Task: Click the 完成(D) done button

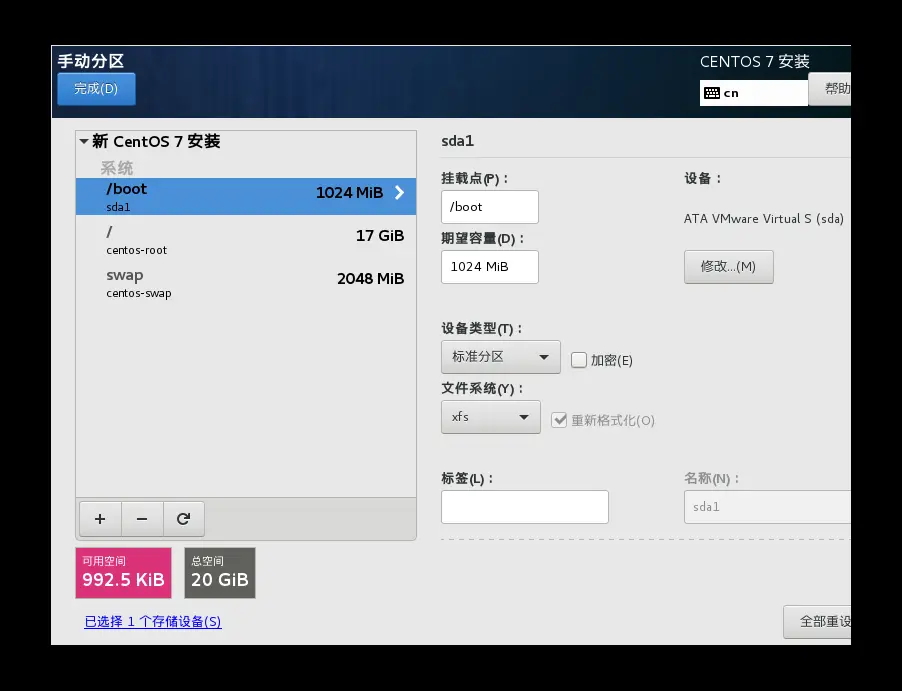Action: click(96, 89)
